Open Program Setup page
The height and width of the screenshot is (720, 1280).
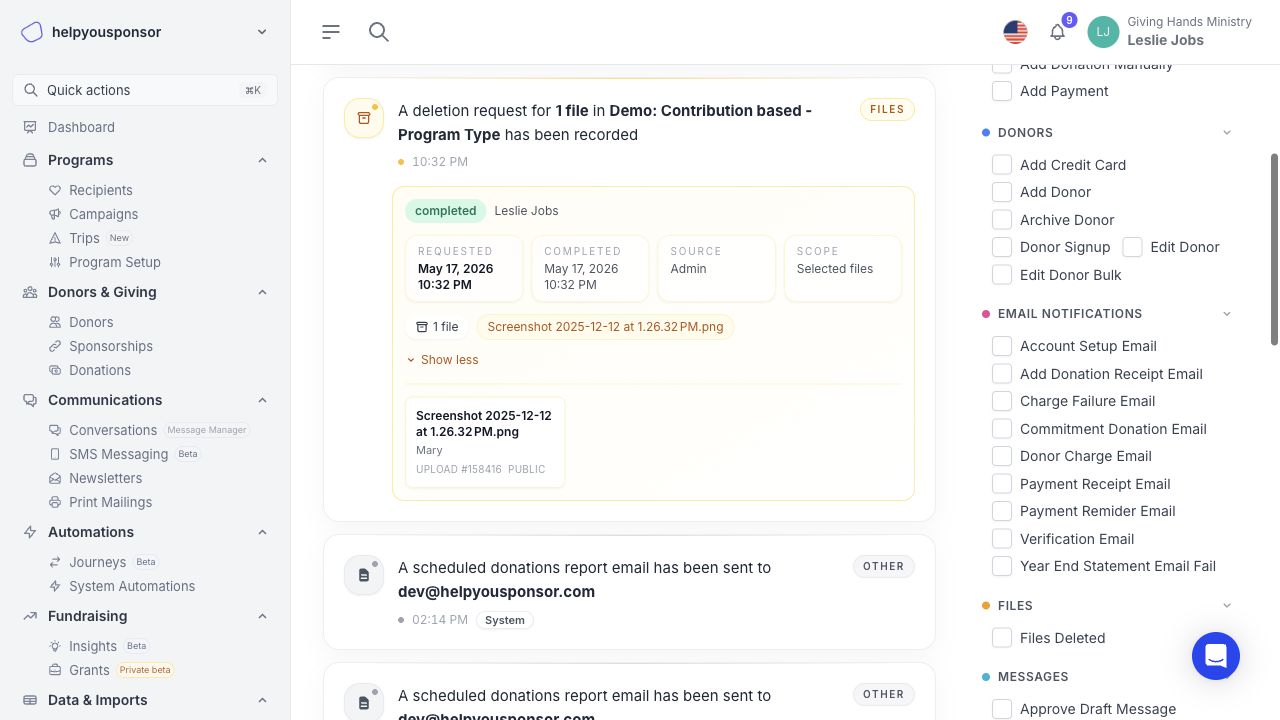pos(114,262)
